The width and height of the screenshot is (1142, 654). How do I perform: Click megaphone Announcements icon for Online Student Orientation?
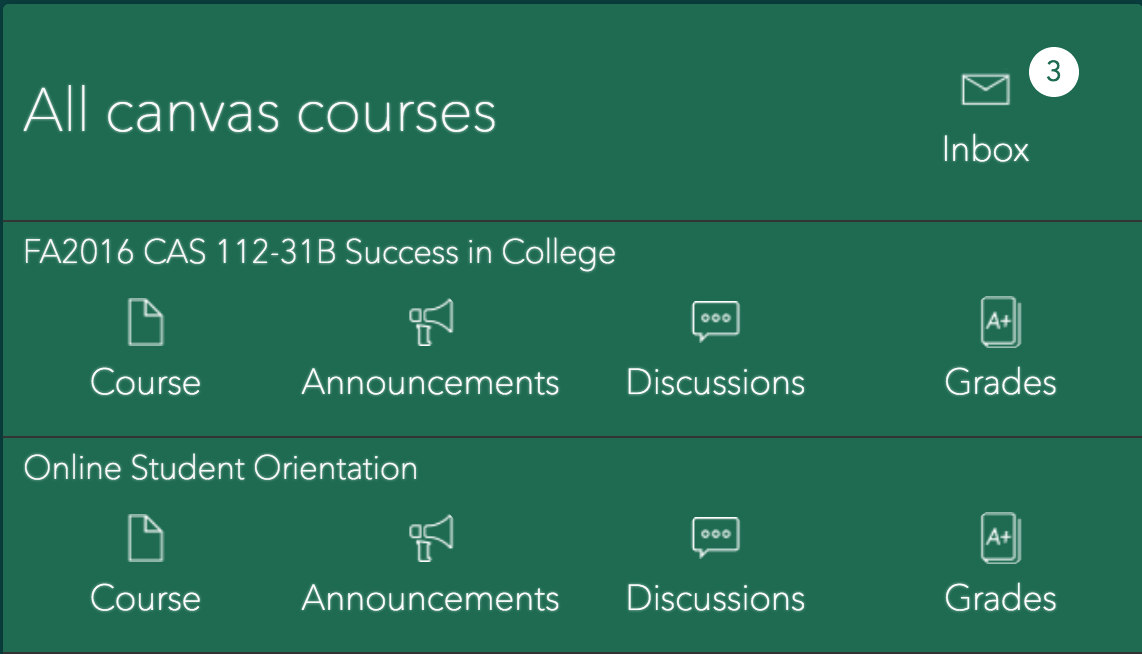point(431,538)
